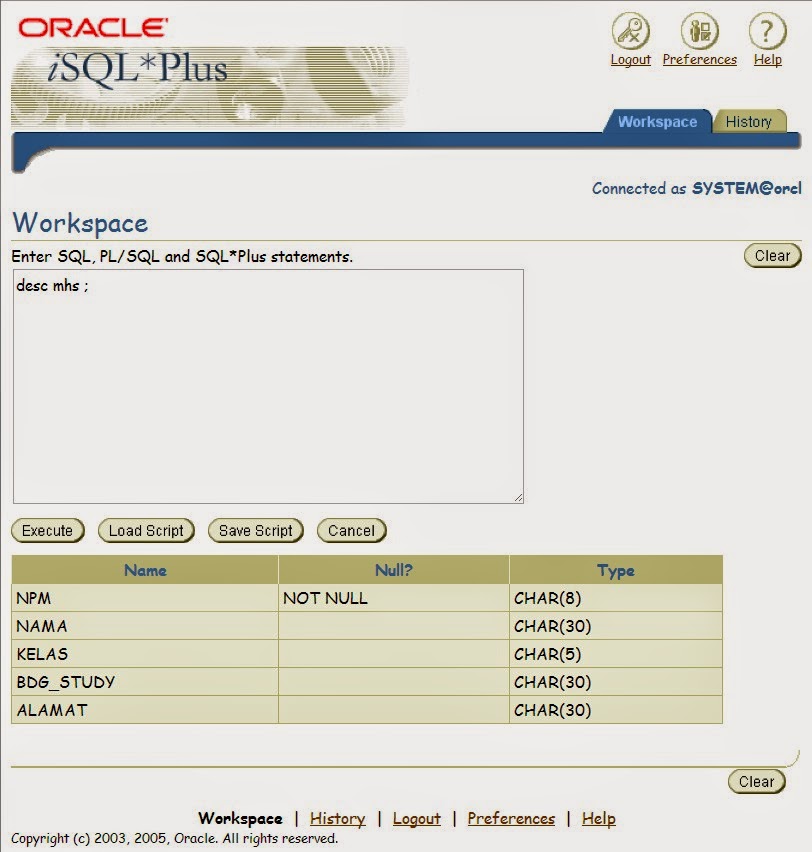This screenshot has width=812, height=852.
Task: Click the bottom Clear button
Action: [x=757, y=781]
